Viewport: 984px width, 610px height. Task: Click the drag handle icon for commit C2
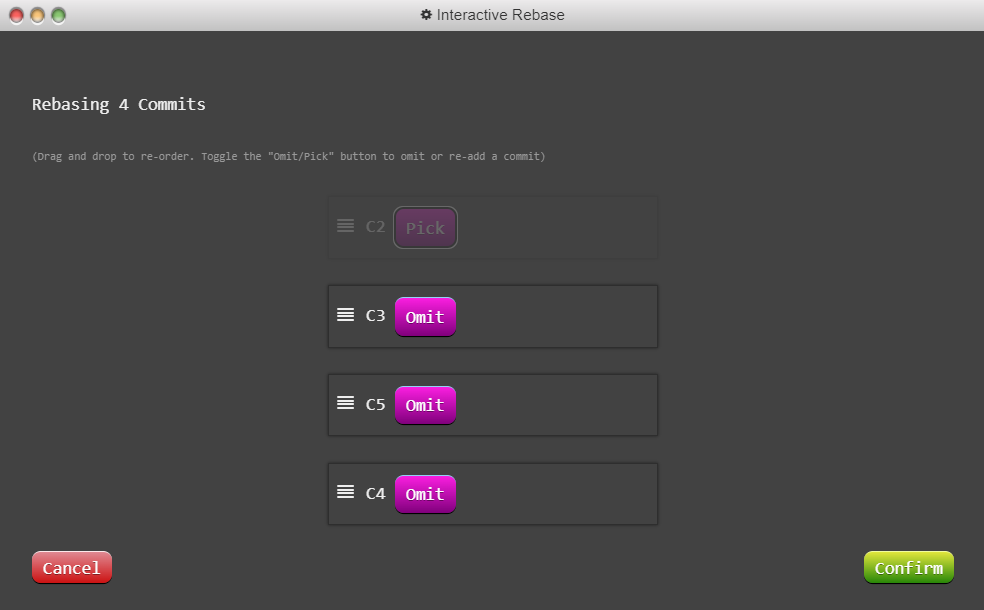345,225
